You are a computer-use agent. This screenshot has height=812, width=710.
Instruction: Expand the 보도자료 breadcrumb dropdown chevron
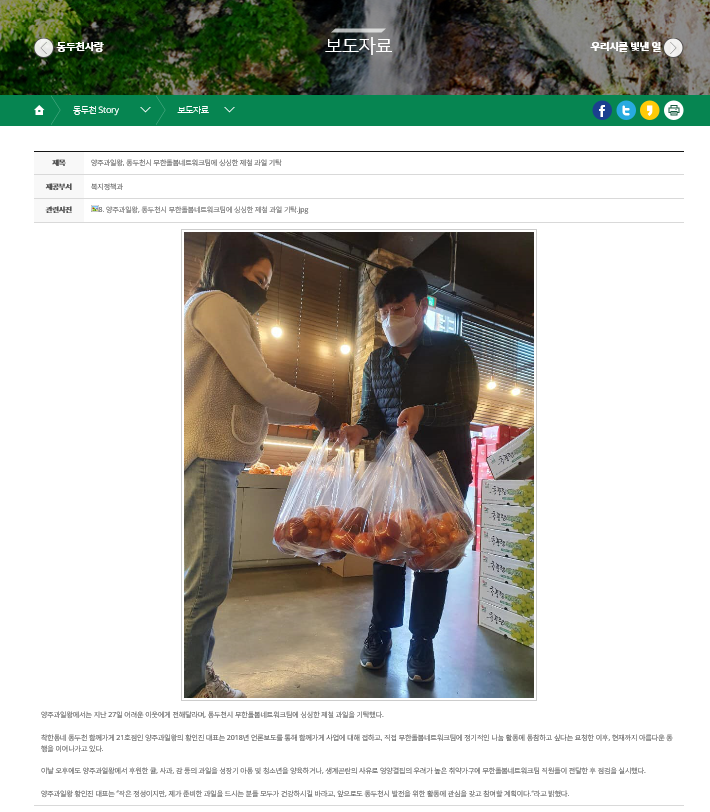[x=229, y=110]
